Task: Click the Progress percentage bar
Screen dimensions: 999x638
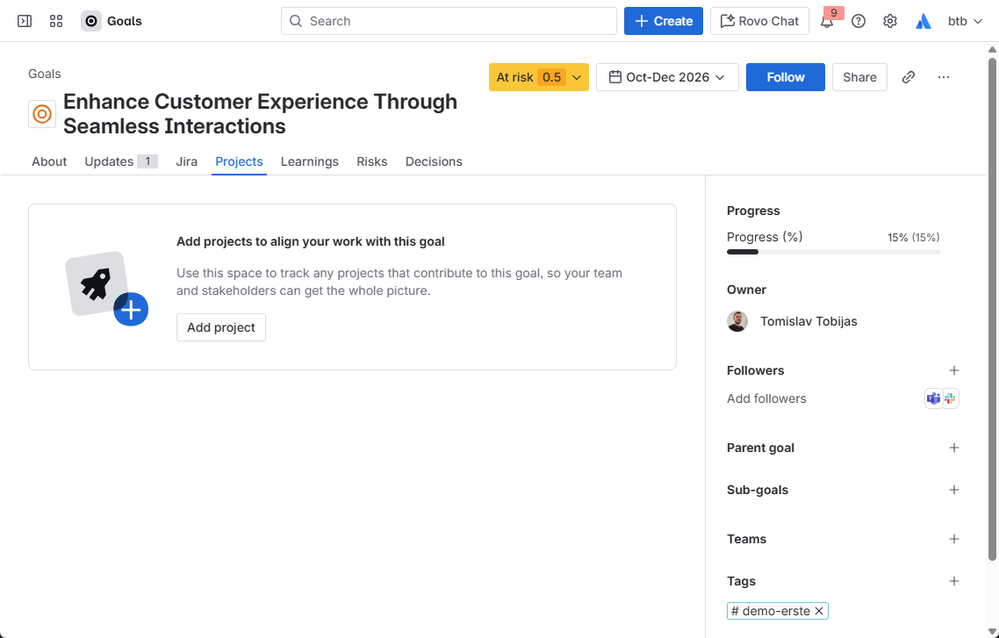Action: pyautogui.click(x=832, y=252)
